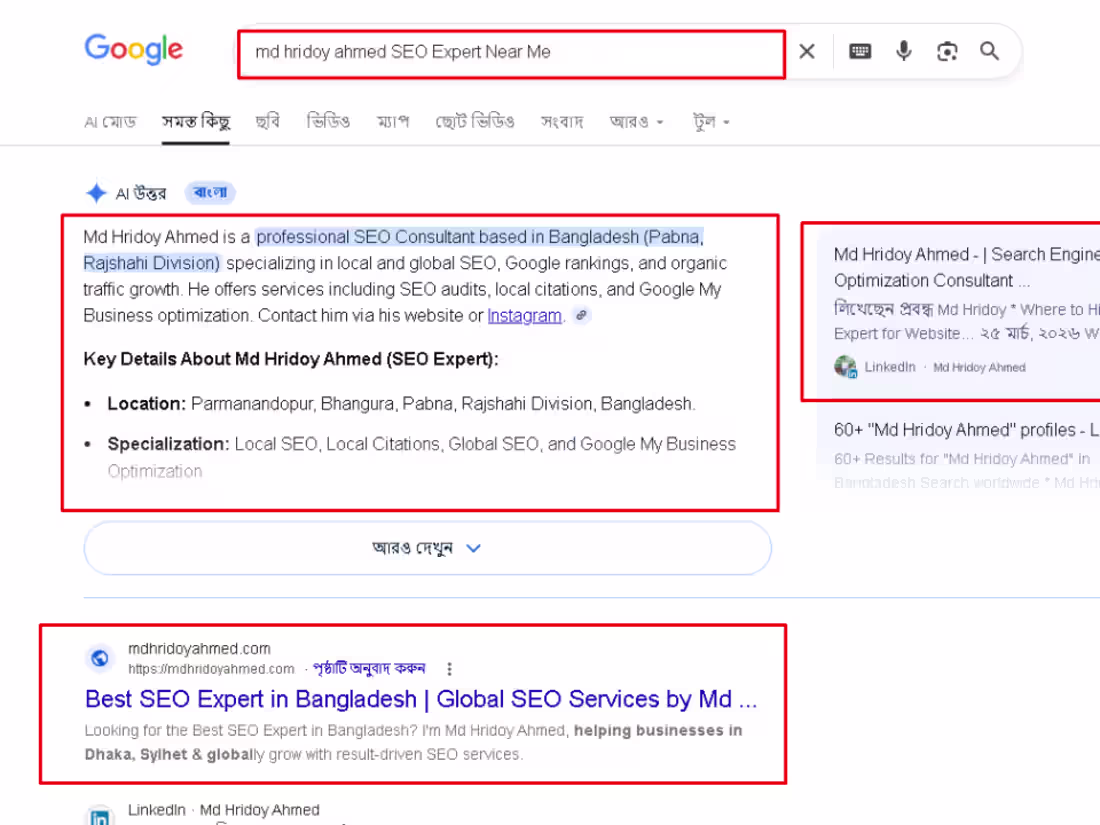The image size is (1100, 825).
Task: Click the AI উত্তর label
Action: pyautogui.click(x=141, y=193)
